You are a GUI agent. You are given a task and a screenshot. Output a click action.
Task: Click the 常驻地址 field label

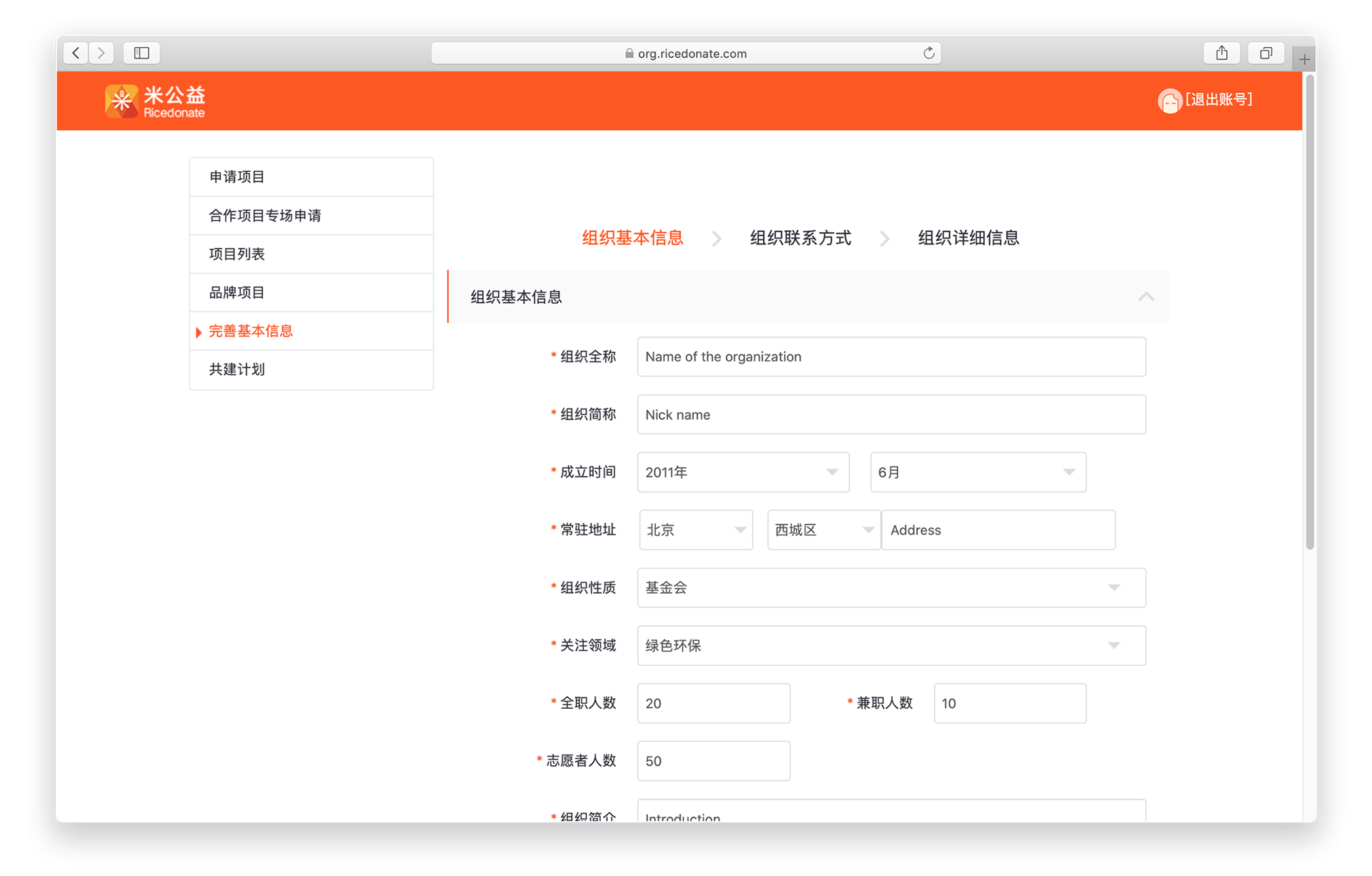coord(587,530)
